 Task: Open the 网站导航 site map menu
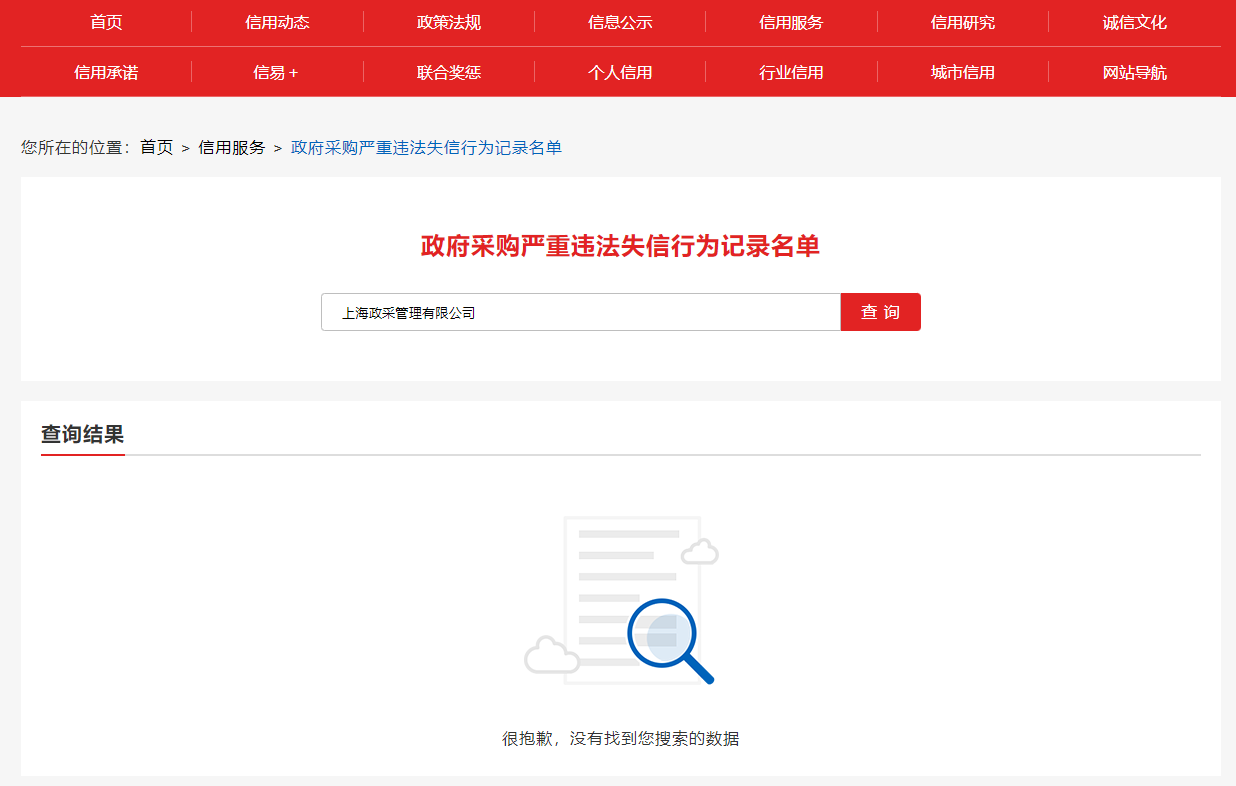1134,72
